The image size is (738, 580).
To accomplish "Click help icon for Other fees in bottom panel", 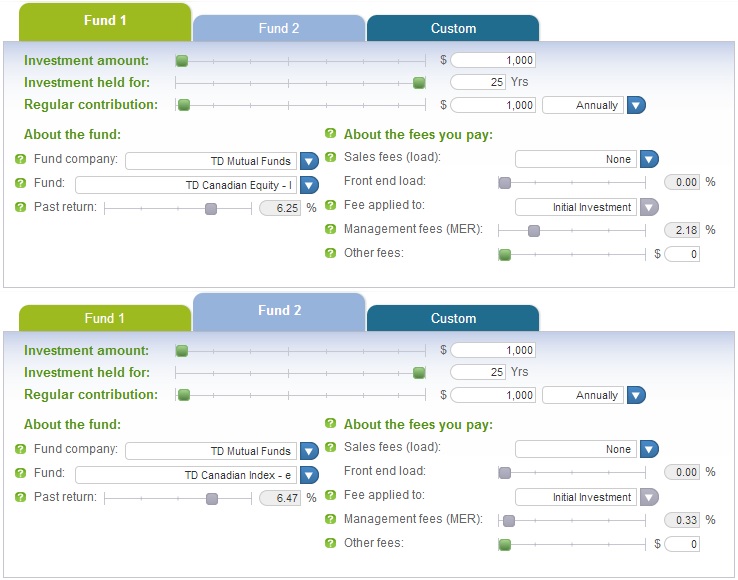I will click(330, 543).
